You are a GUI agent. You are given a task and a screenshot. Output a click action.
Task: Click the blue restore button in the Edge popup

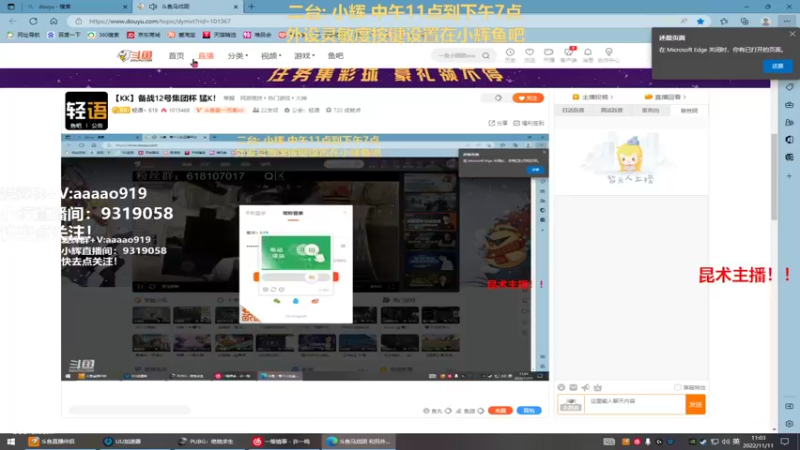click(777, 66)
